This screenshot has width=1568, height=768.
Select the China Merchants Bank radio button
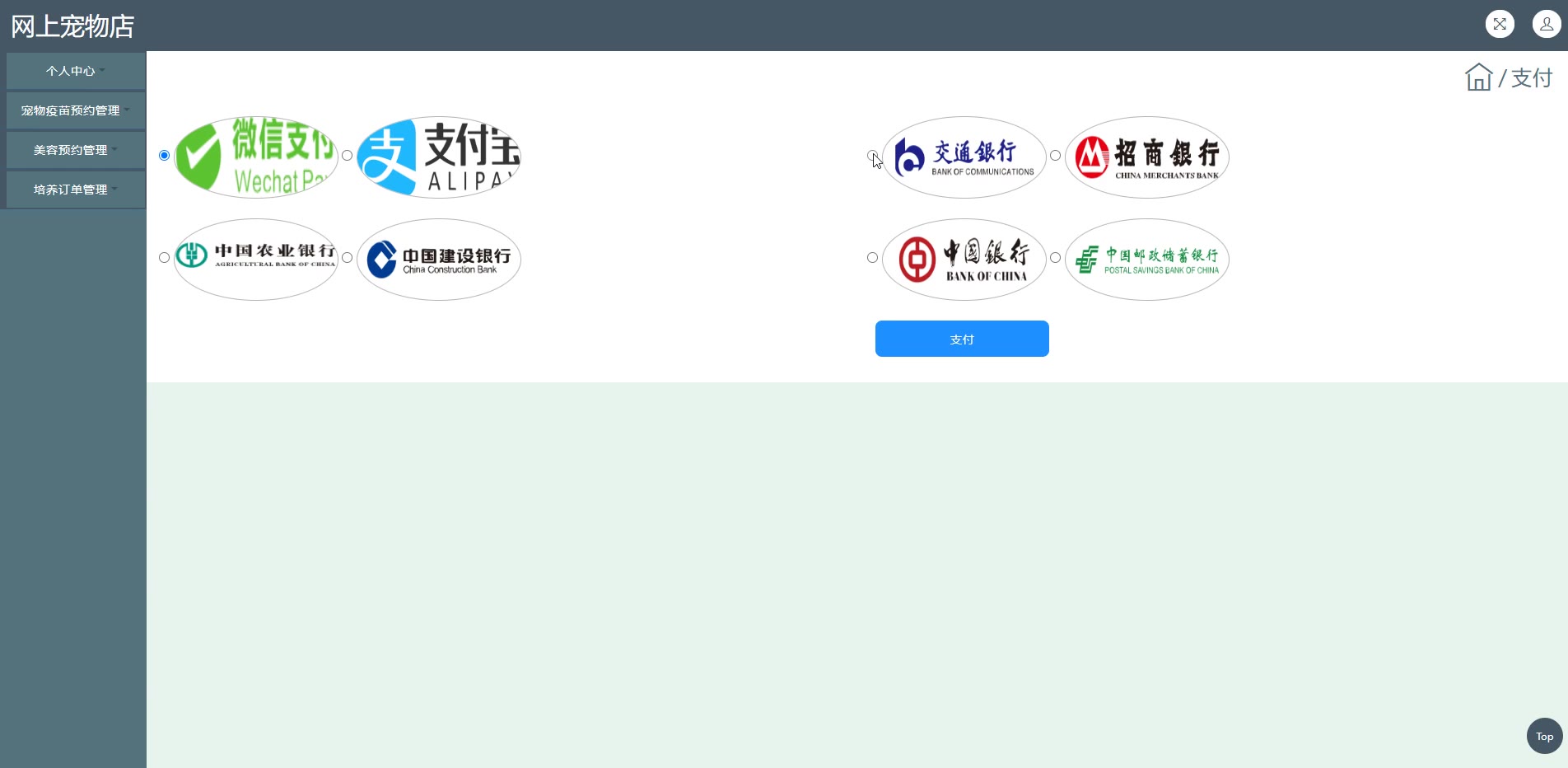(1055, 155)
